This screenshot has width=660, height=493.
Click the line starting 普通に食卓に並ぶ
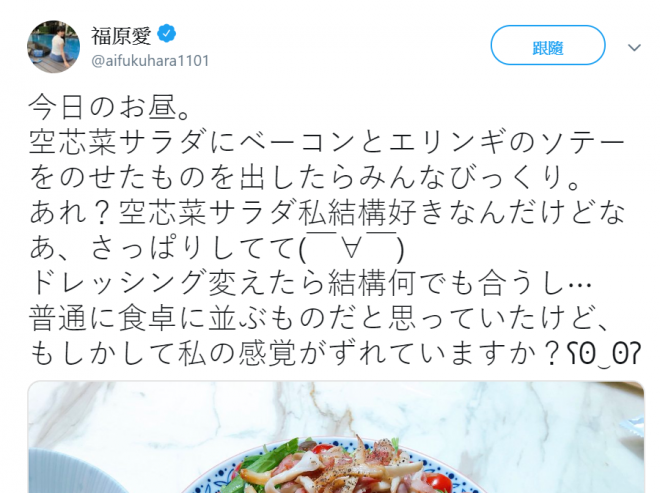319,319
